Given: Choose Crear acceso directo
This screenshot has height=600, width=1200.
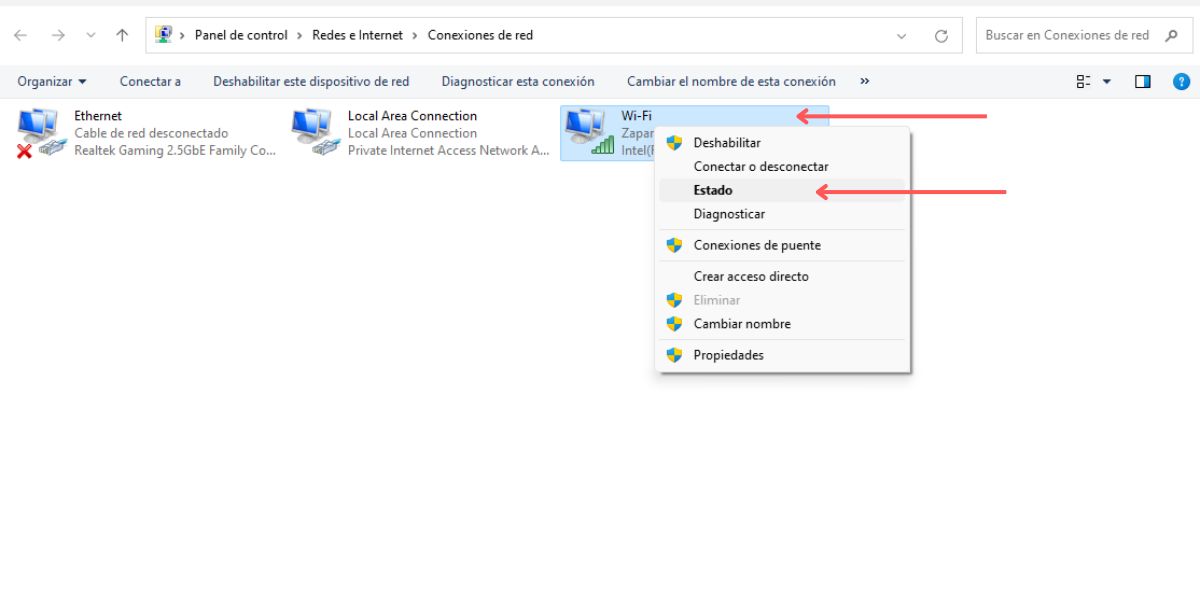Looking at the screenshot, I should point(782,276).
